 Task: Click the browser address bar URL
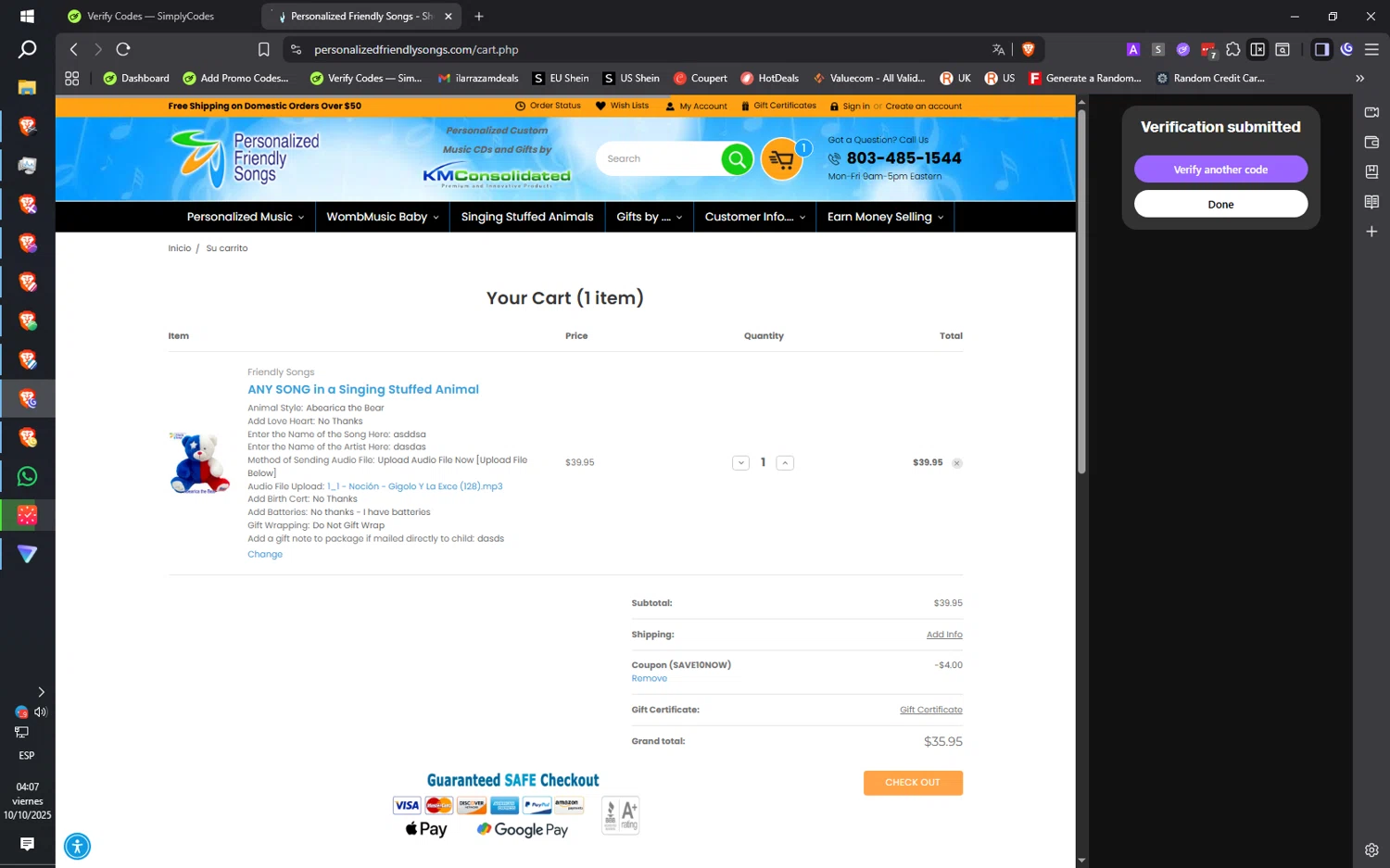point(416,50)
